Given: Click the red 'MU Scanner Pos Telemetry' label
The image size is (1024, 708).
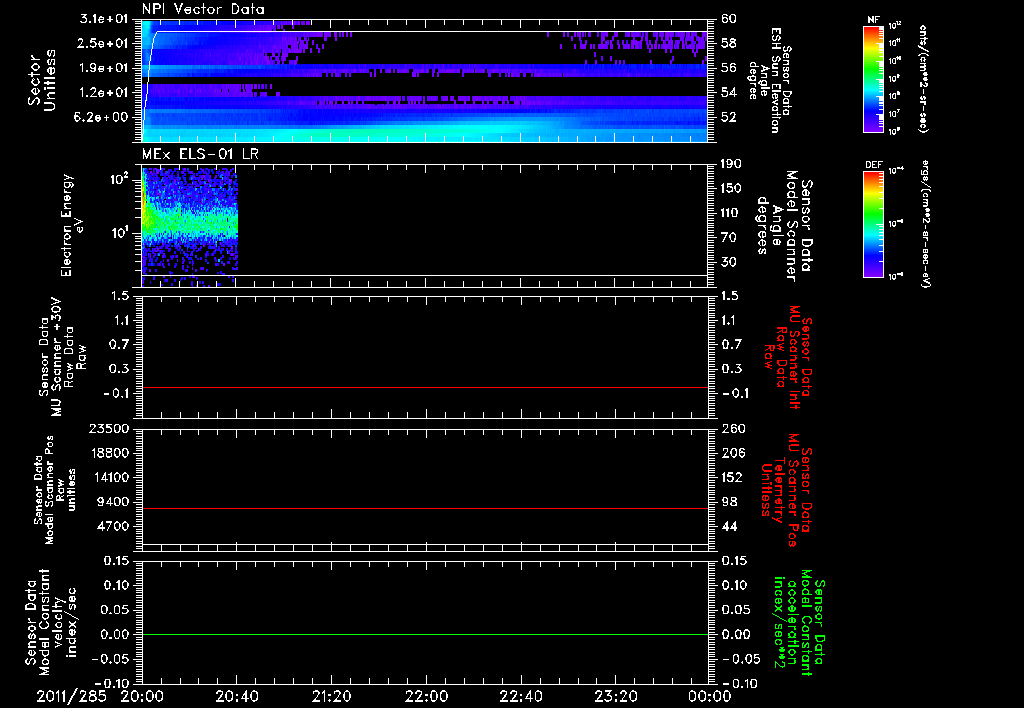Looking at the screenshot, I should [x=786, y=490].
